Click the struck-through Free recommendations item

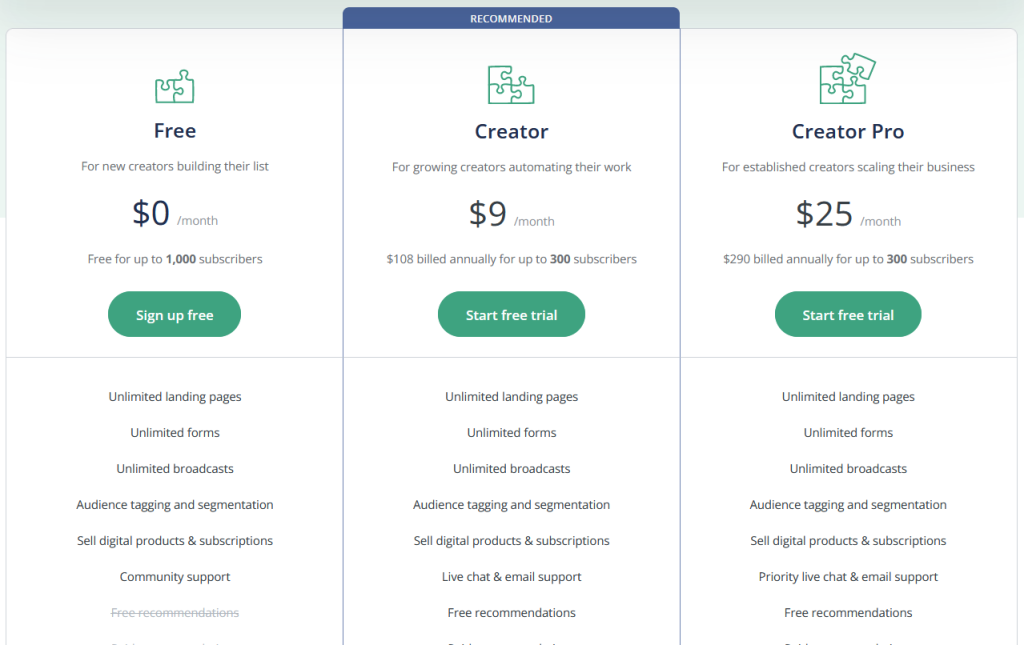pos(175,612)
